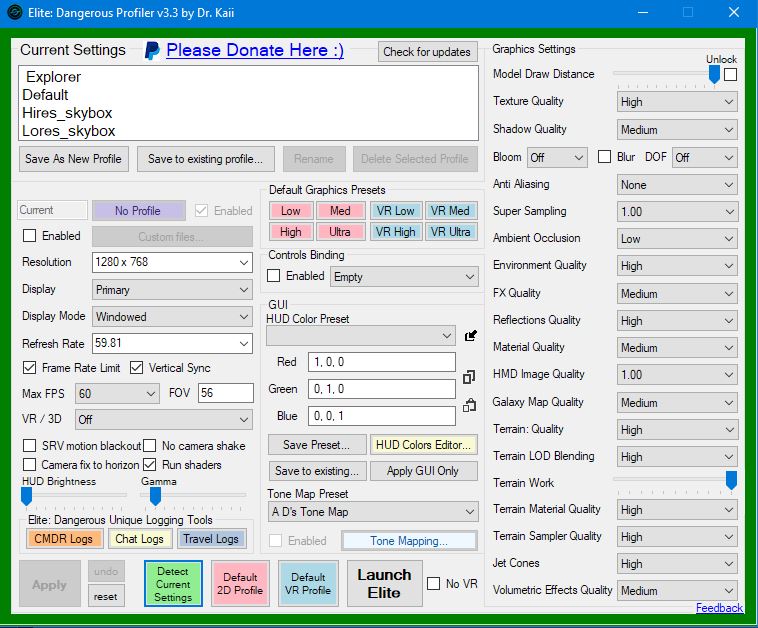Toggle Vertical Sync checkbox

[136, 367]
